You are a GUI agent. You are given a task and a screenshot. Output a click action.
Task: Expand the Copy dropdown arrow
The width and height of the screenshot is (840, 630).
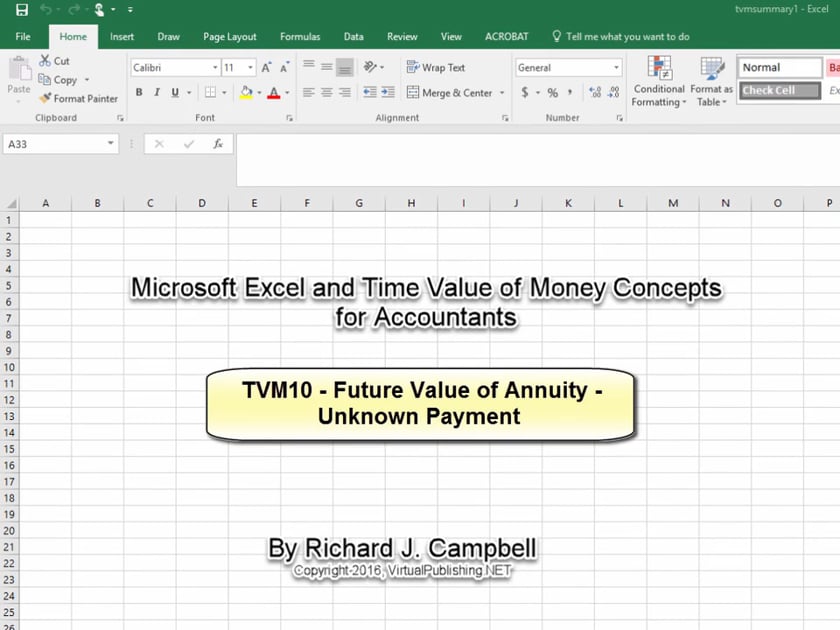tap(87, 80)
